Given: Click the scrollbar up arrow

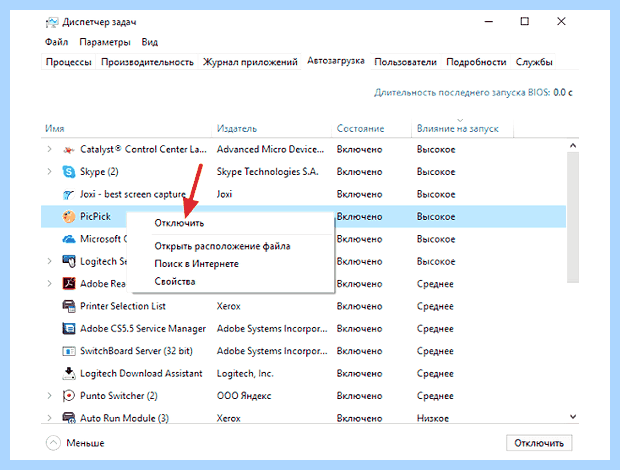Looking at the screenshot, I should pyautogui.click(x=573, y=145).
